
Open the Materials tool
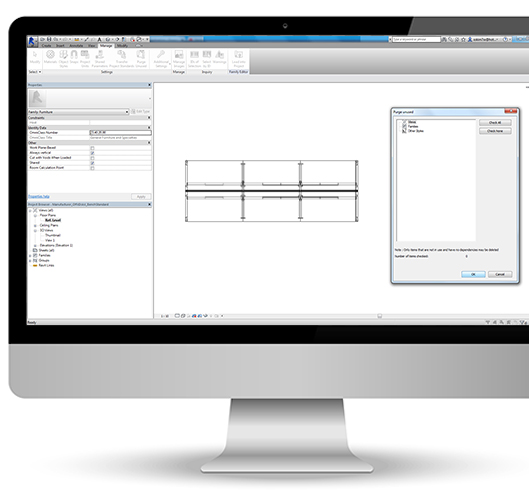pos(50,57)
